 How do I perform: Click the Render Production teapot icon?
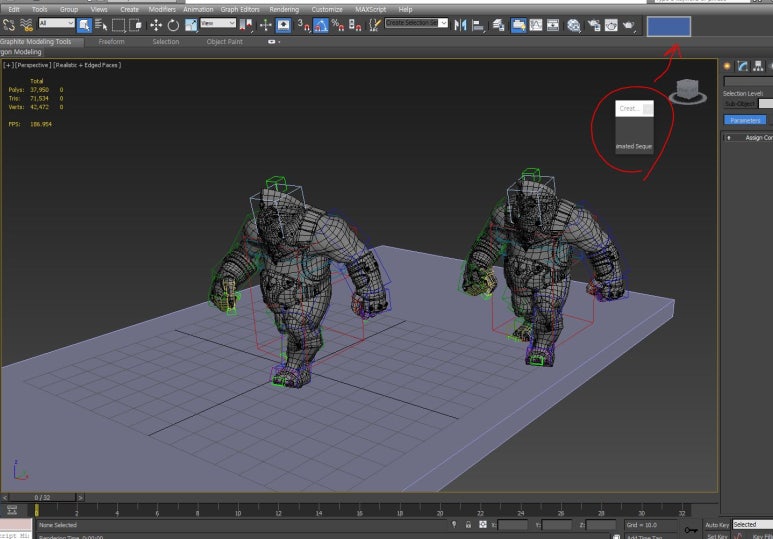(x=629, y=25)
